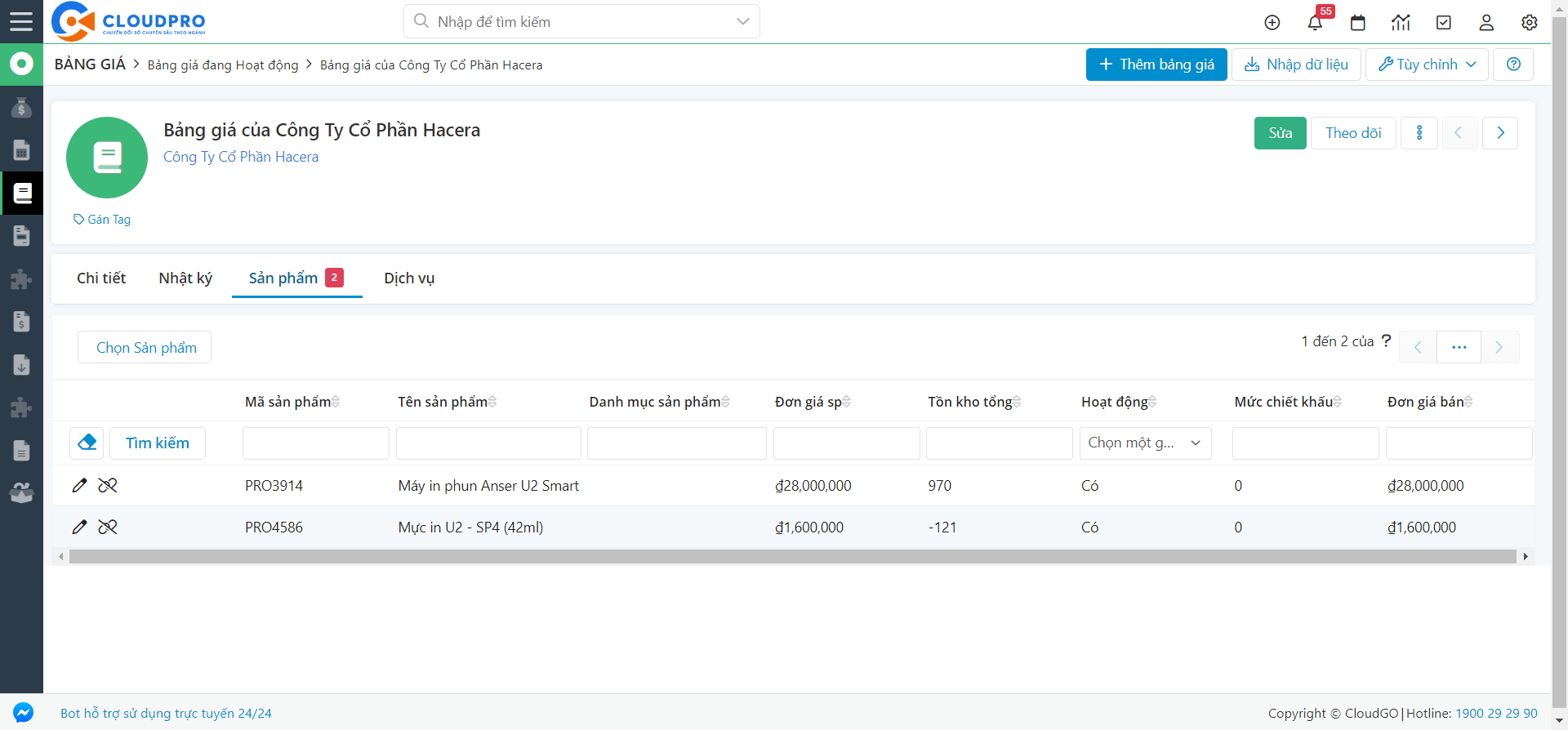1568x730 pixels.
Task: Click the Mã sản phẩm filter field
Action: pos(316,443)
